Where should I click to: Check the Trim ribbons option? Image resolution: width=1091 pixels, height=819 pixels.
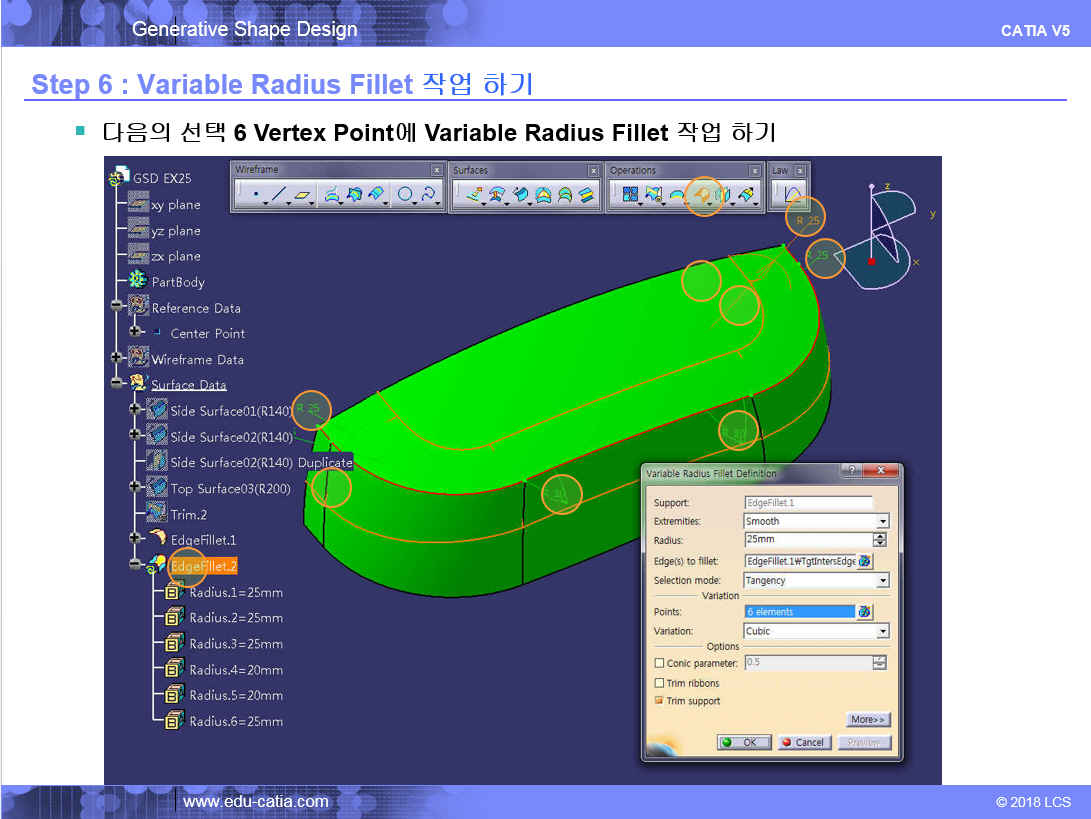(659, 683)
